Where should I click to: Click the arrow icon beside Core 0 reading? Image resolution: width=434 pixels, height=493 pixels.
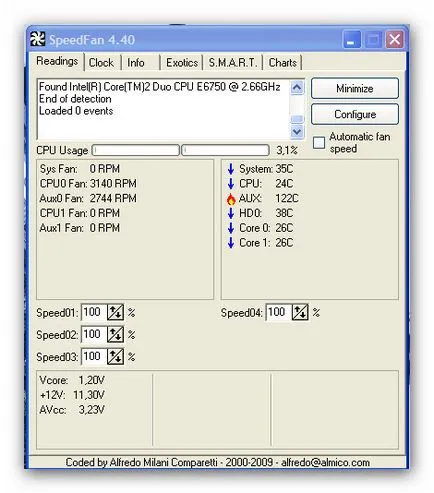[231, 228]
